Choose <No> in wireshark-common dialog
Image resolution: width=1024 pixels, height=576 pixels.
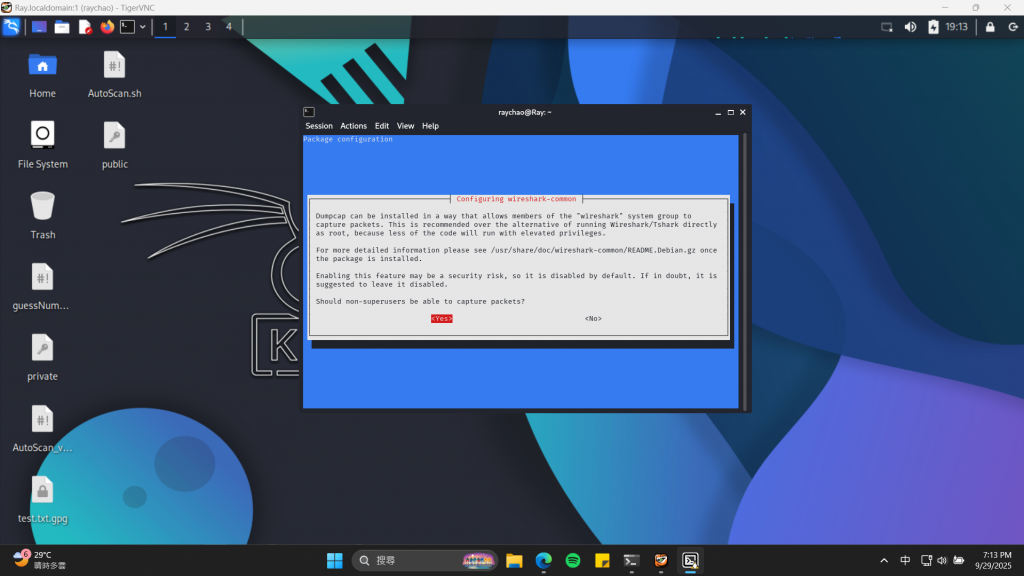593,319
